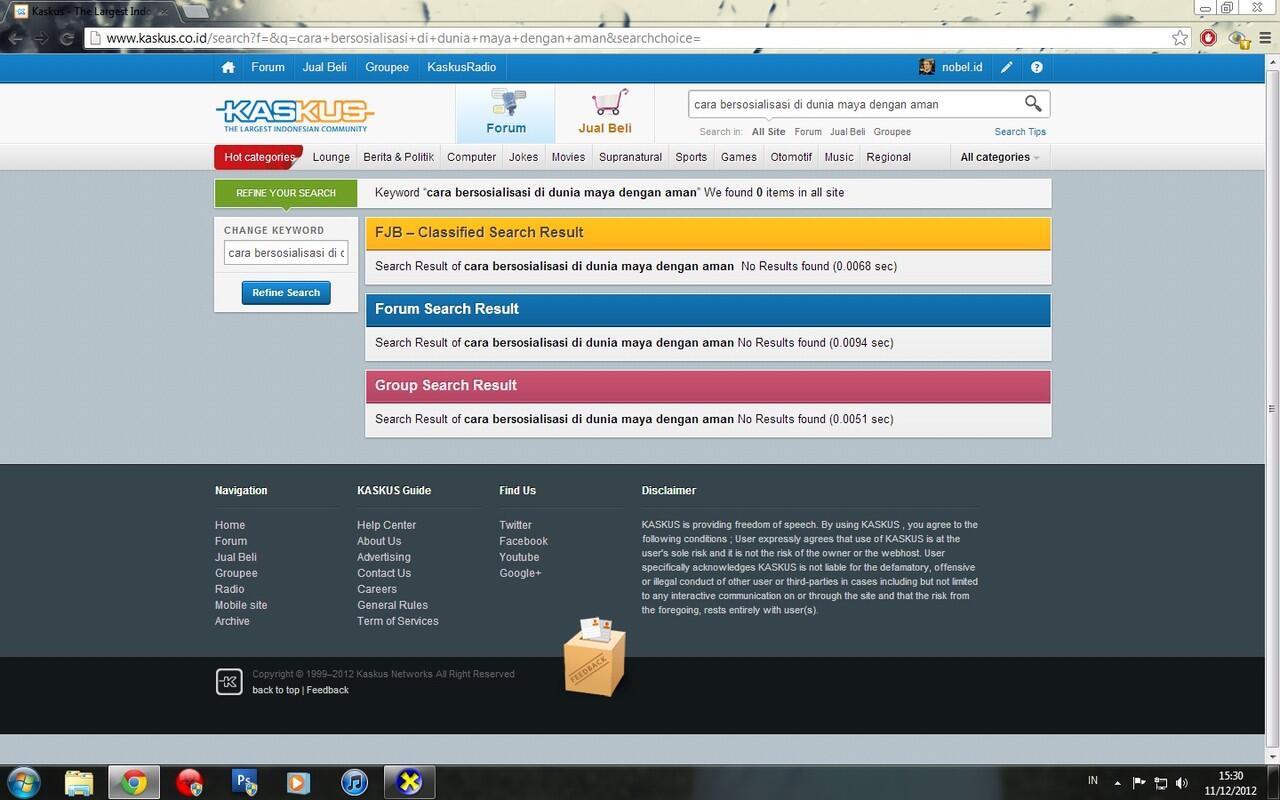Restrict search to Forum option
Screen dimensions: 1280x800
(808, 132)
